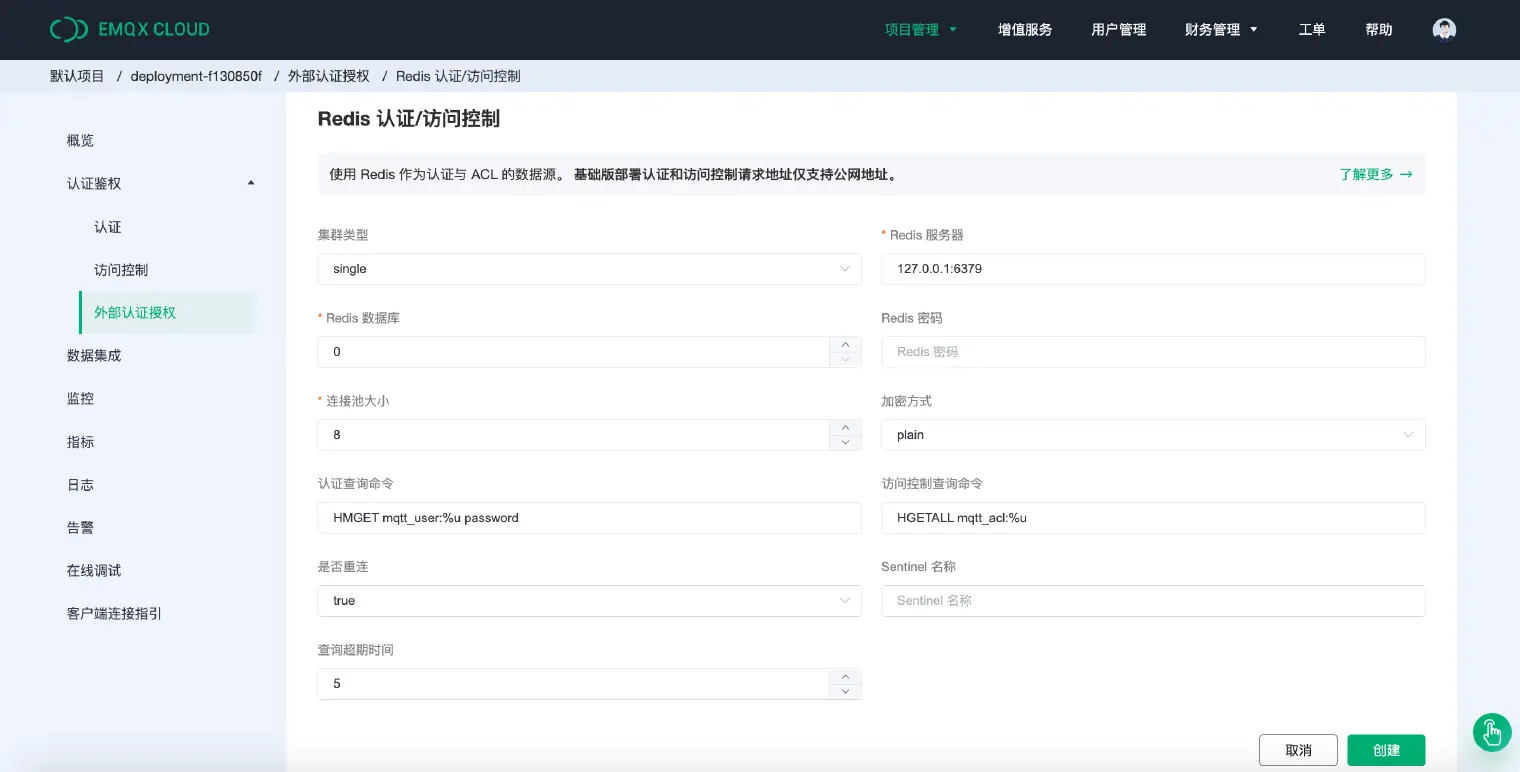Go to 数据集成 in the sidebar
This screenshot has width=1520, height=772.
tap(94, 355)
